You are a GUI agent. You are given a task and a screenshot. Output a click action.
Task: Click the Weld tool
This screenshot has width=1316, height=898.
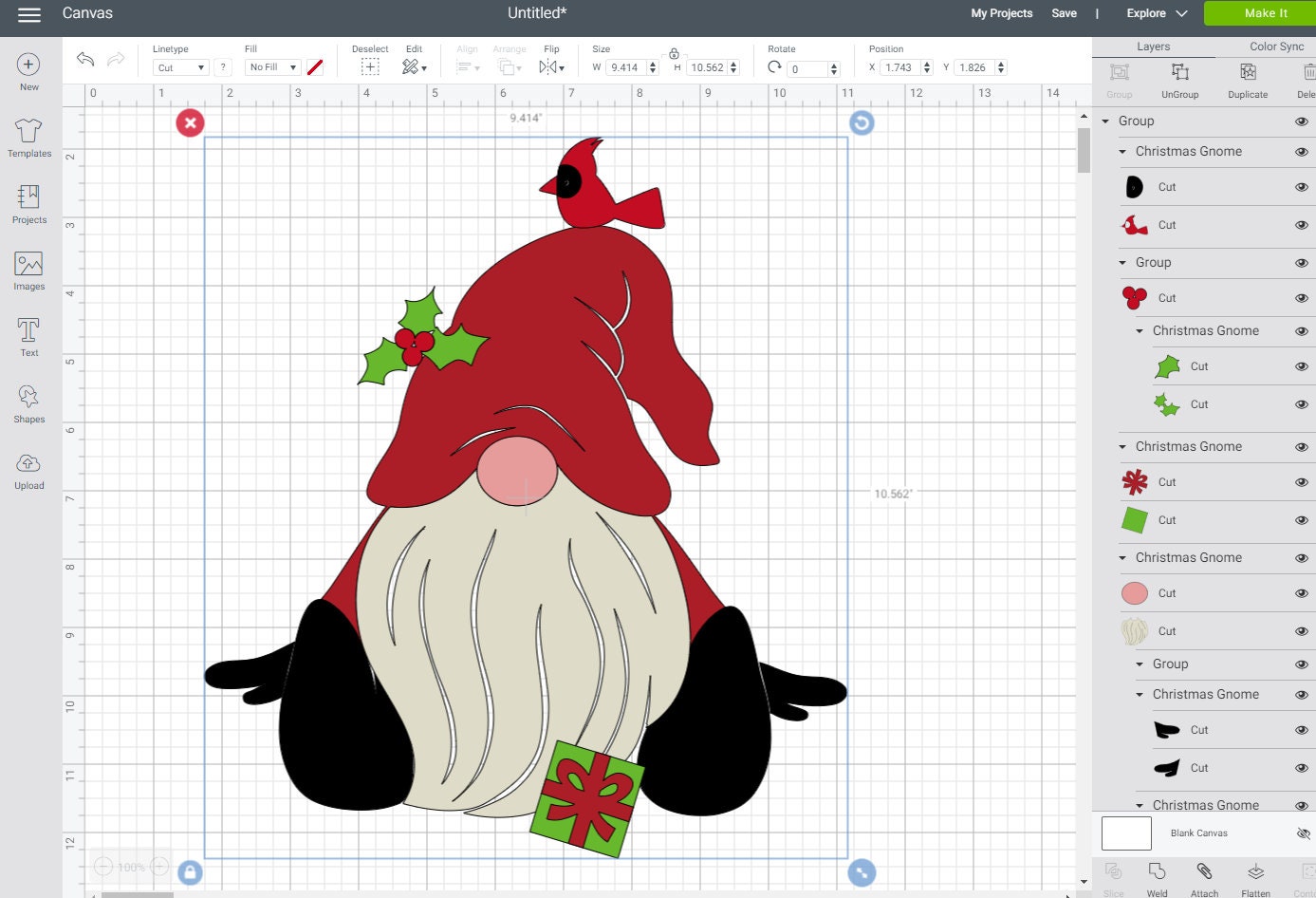click(x=1157, y=879)
